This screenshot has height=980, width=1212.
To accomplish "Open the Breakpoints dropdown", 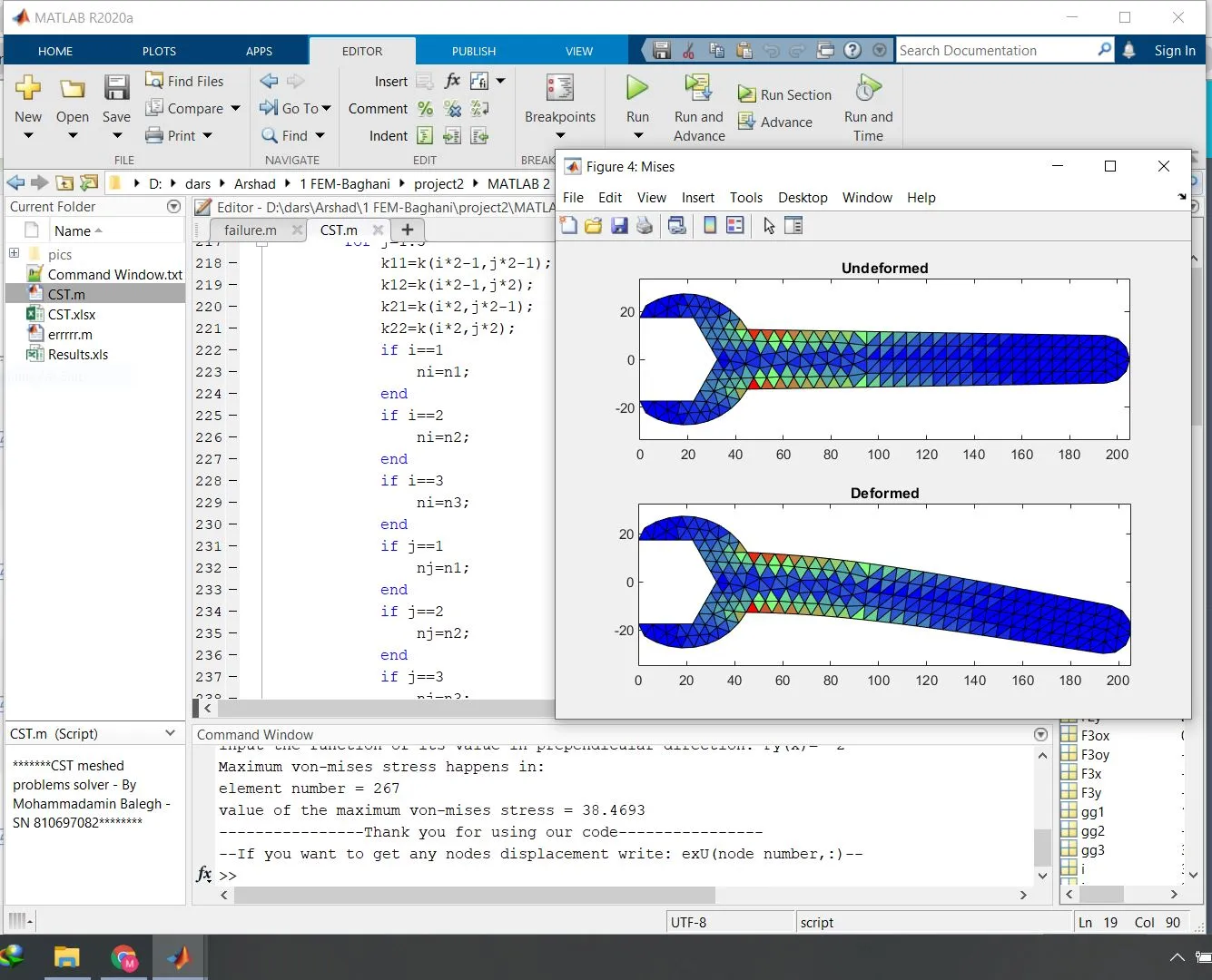I will tap(560, 136).
